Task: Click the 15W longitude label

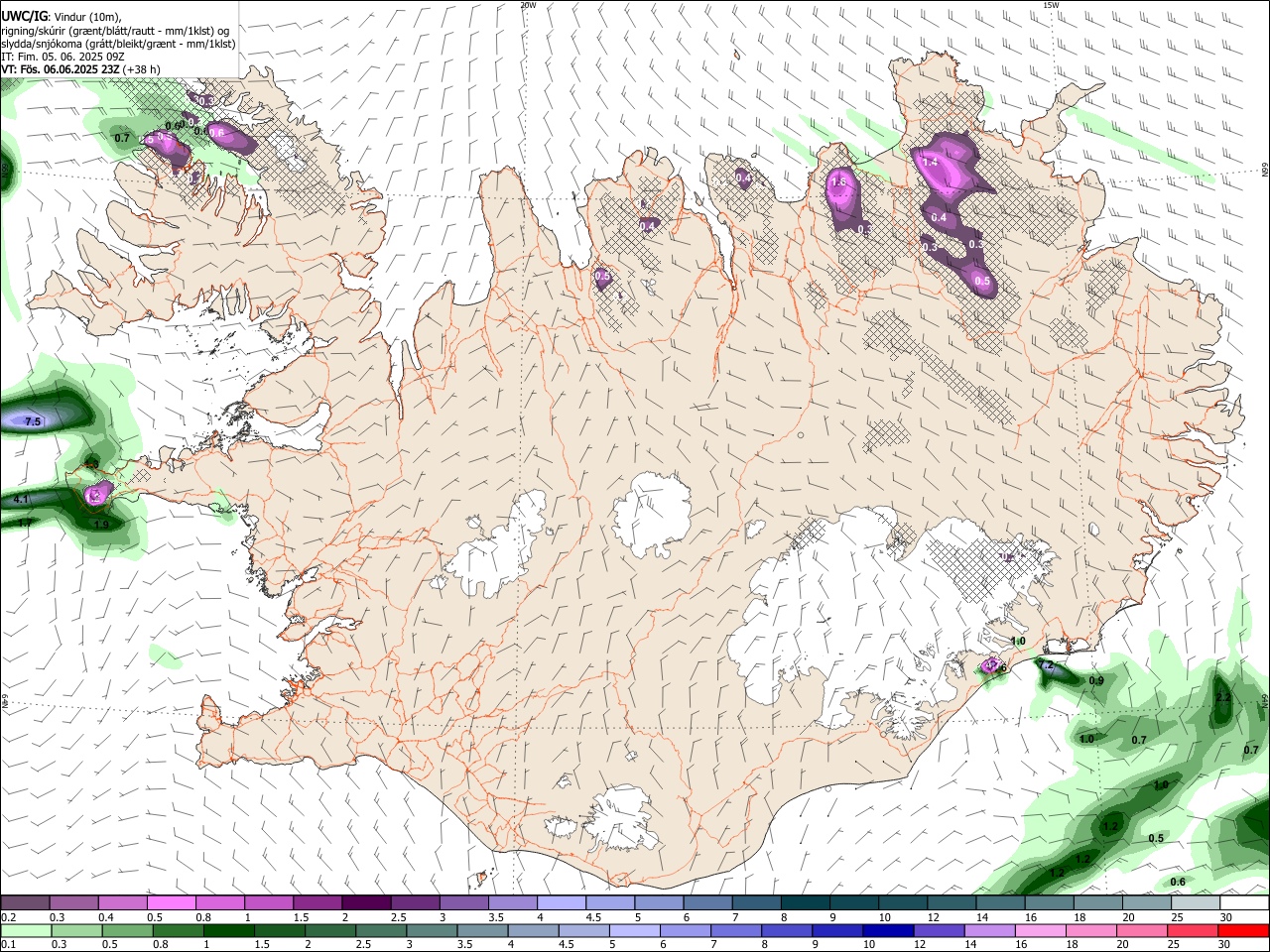Action: 1051,5
